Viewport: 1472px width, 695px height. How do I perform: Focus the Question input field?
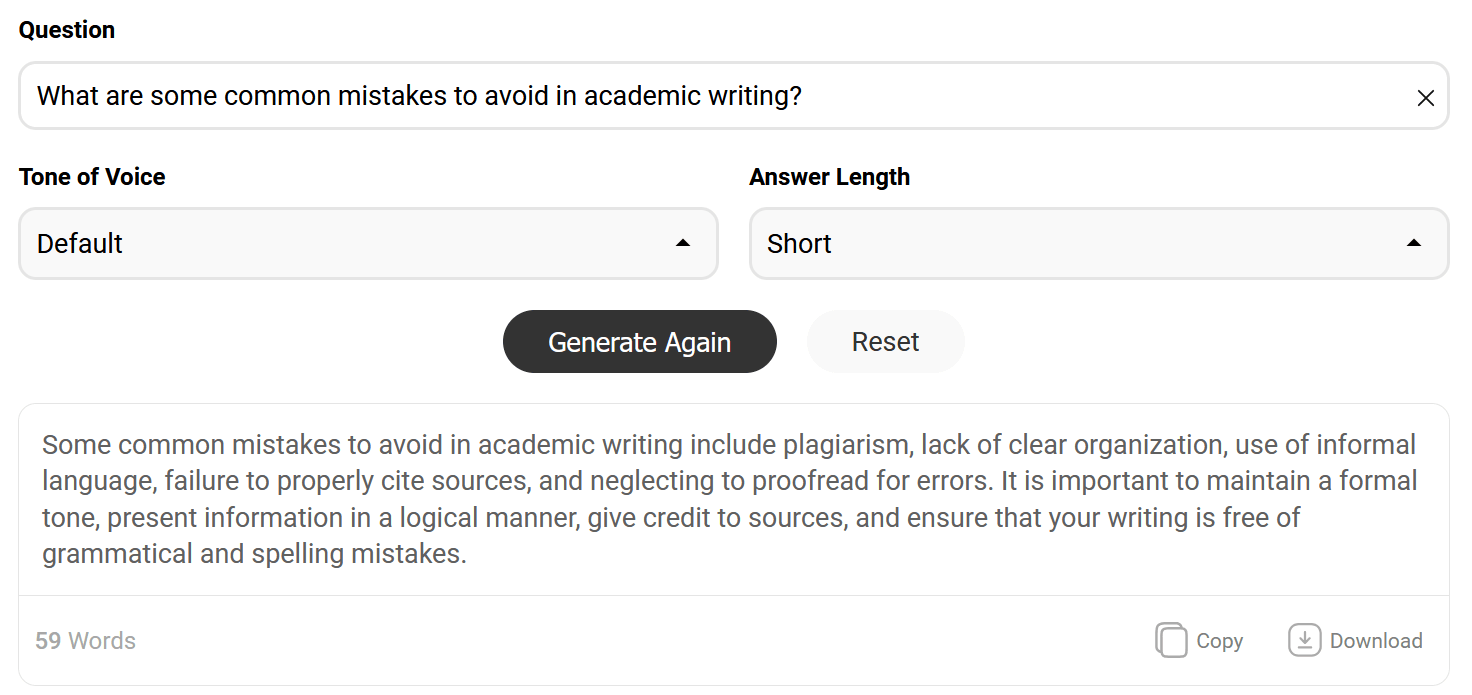coord(733,96)
